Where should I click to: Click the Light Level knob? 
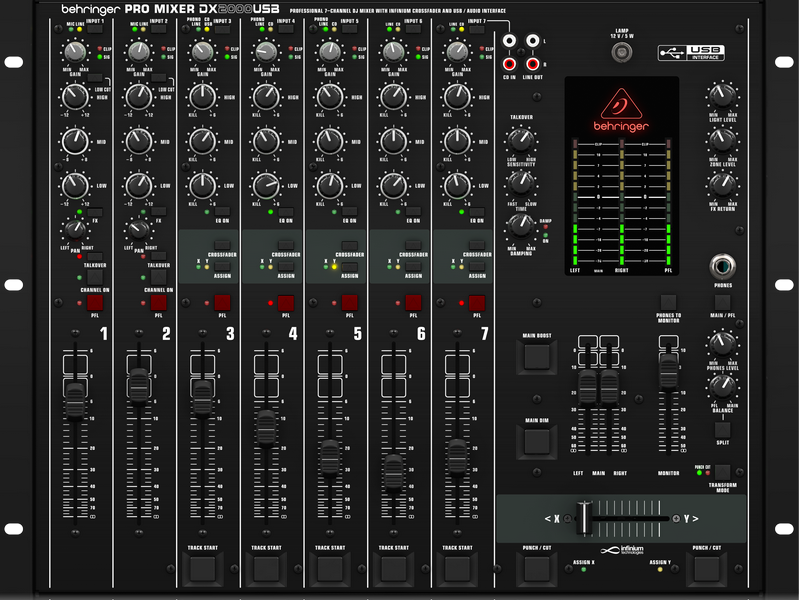click(722, 96)
